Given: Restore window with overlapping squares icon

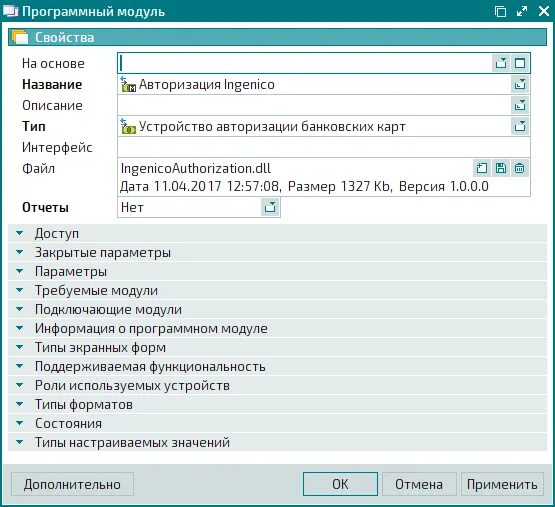Looking at the screenshot, I should [x=500, y=11].
